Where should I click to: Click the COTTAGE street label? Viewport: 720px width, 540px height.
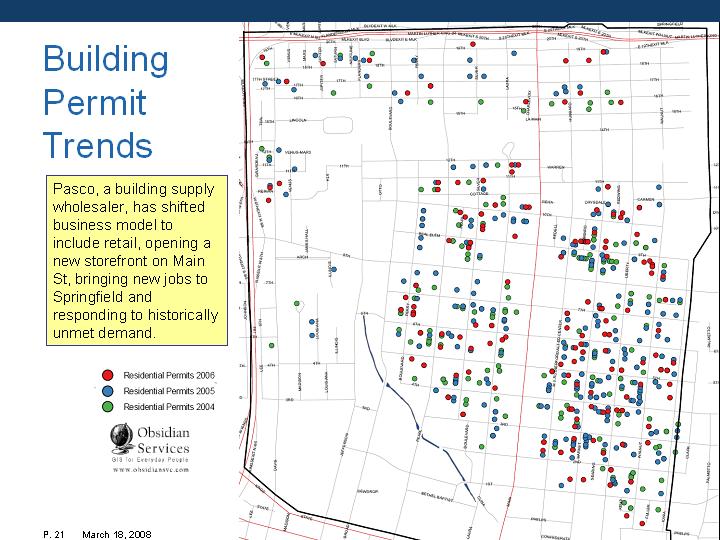coord(479,194)
